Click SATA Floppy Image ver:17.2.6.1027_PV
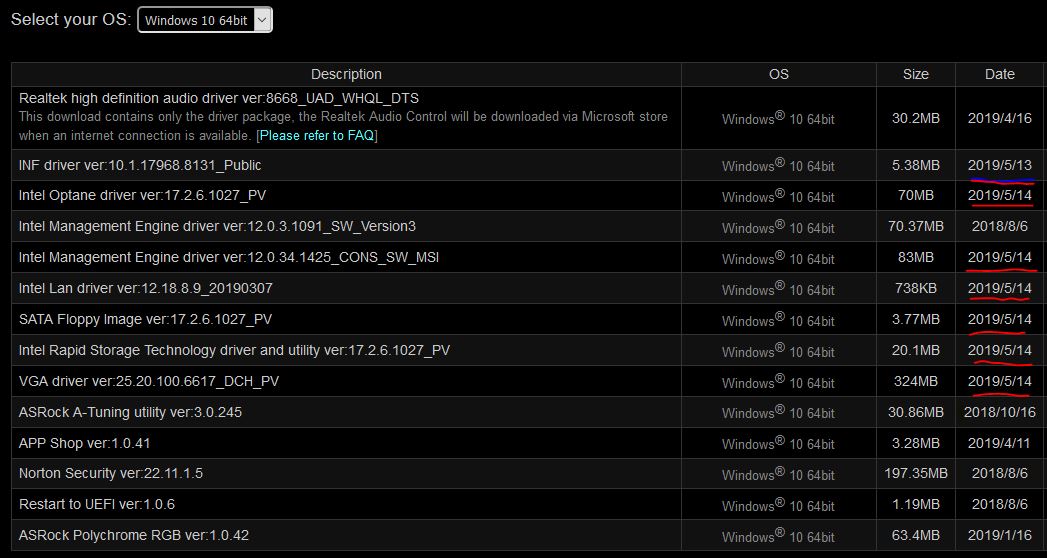The width and height of the screenshot is (1047, 558). [x=146, y=319]
